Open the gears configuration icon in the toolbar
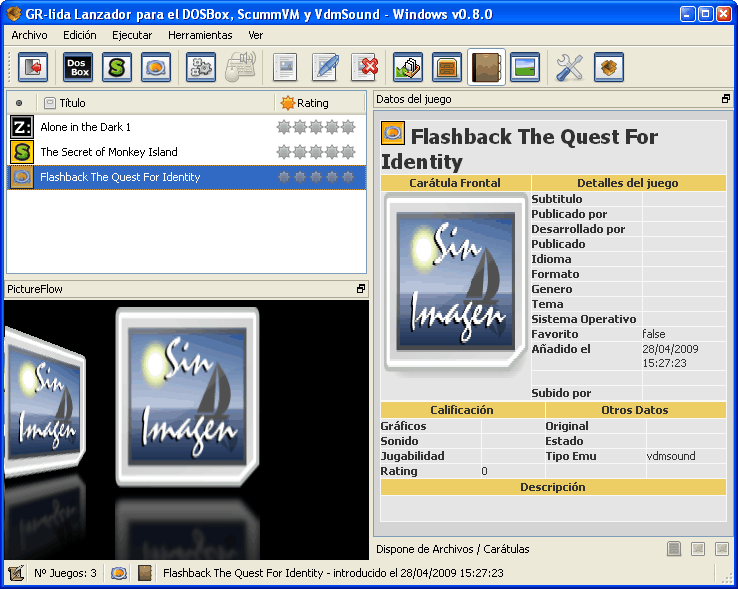Screen dimensions: 738x589 201,67
